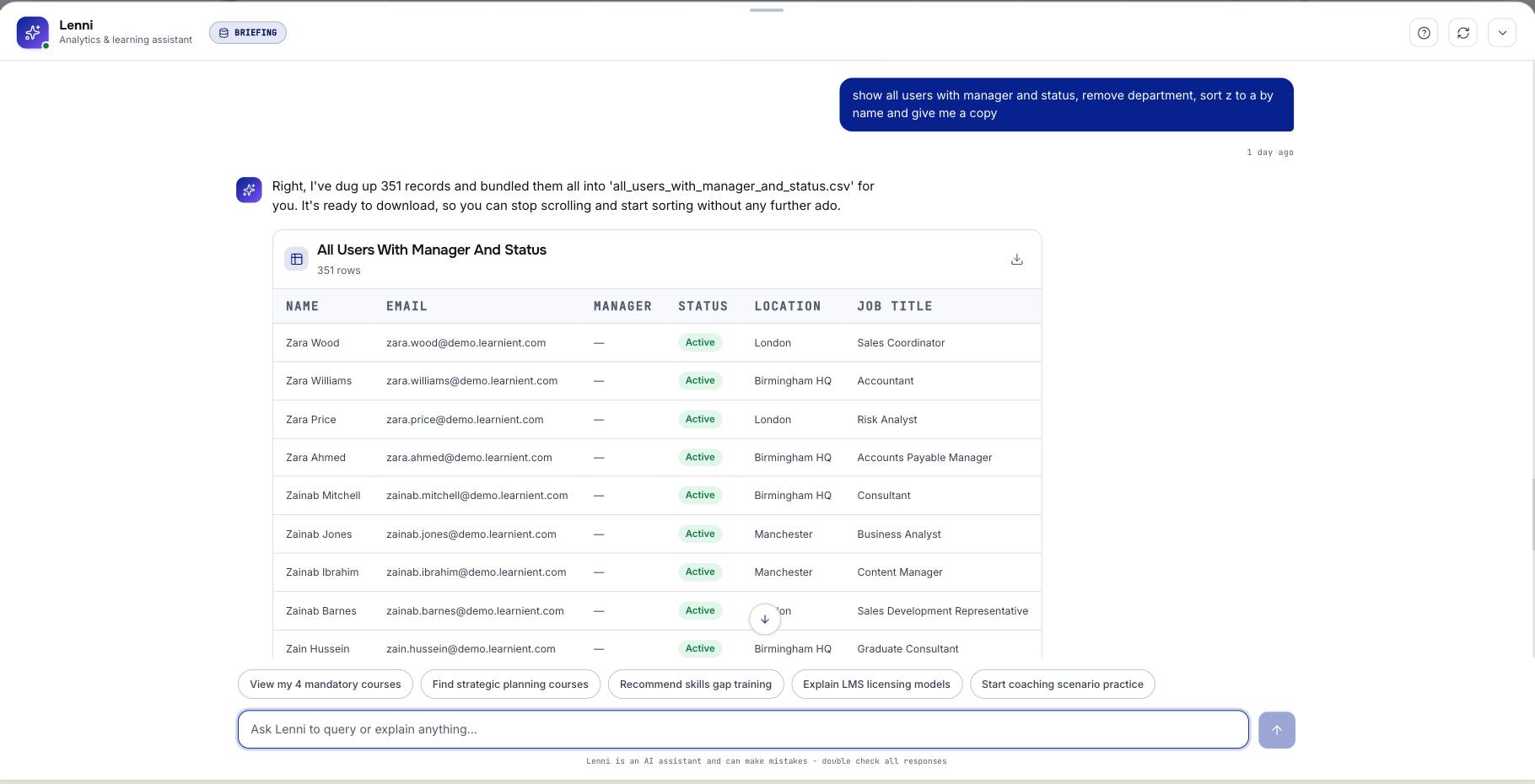Screen dimensions: 1535x784
Task: Click the panel drag handle at top
Action: (767, 10)
